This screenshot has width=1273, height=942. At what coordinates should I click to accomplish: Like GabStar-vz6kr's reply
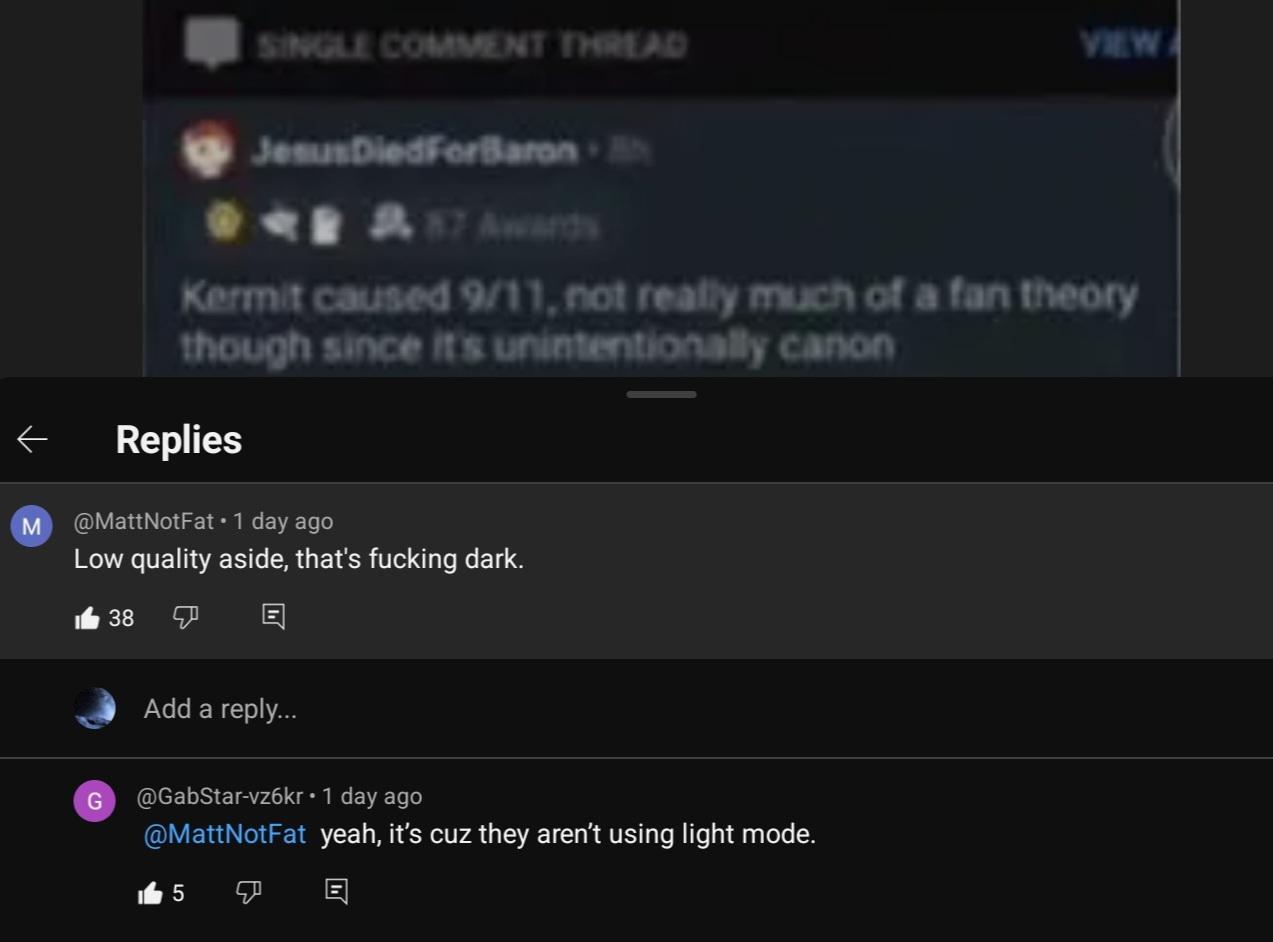[x=151, y=893]
